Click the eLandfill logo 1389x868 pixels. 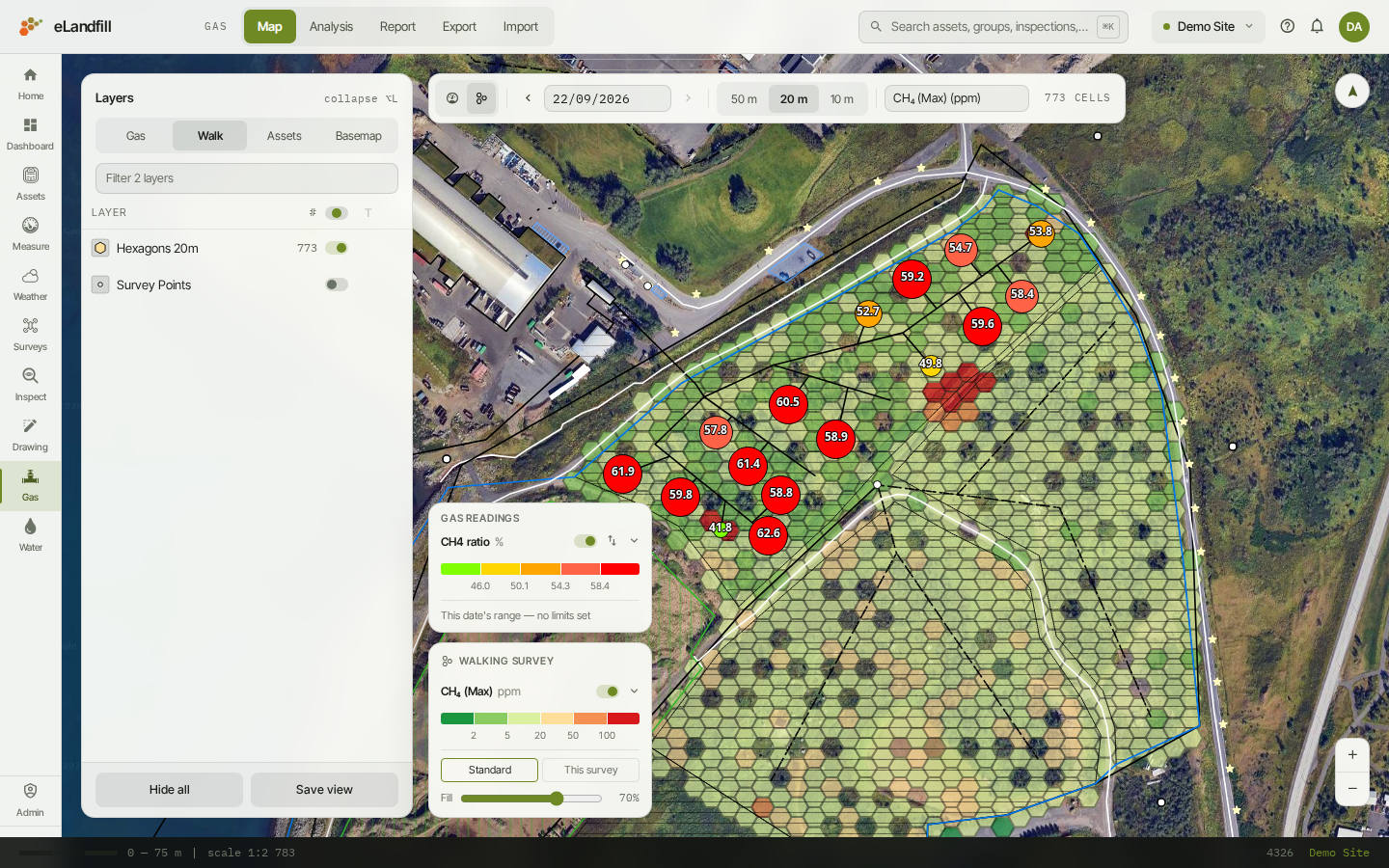pyautogui.click(x=65, y=26)
